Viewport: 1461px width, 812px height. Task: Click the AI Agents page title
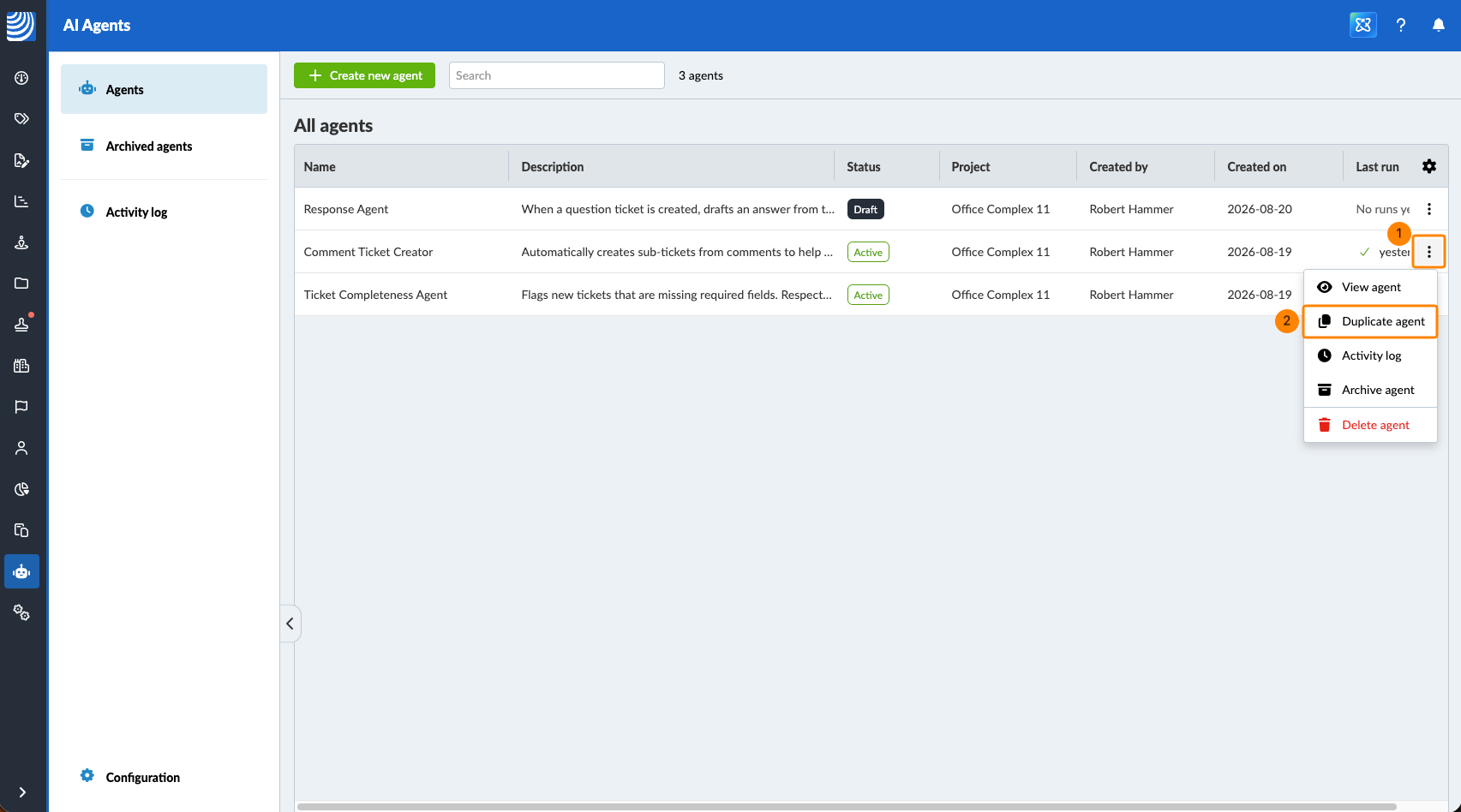click(97, 26)
